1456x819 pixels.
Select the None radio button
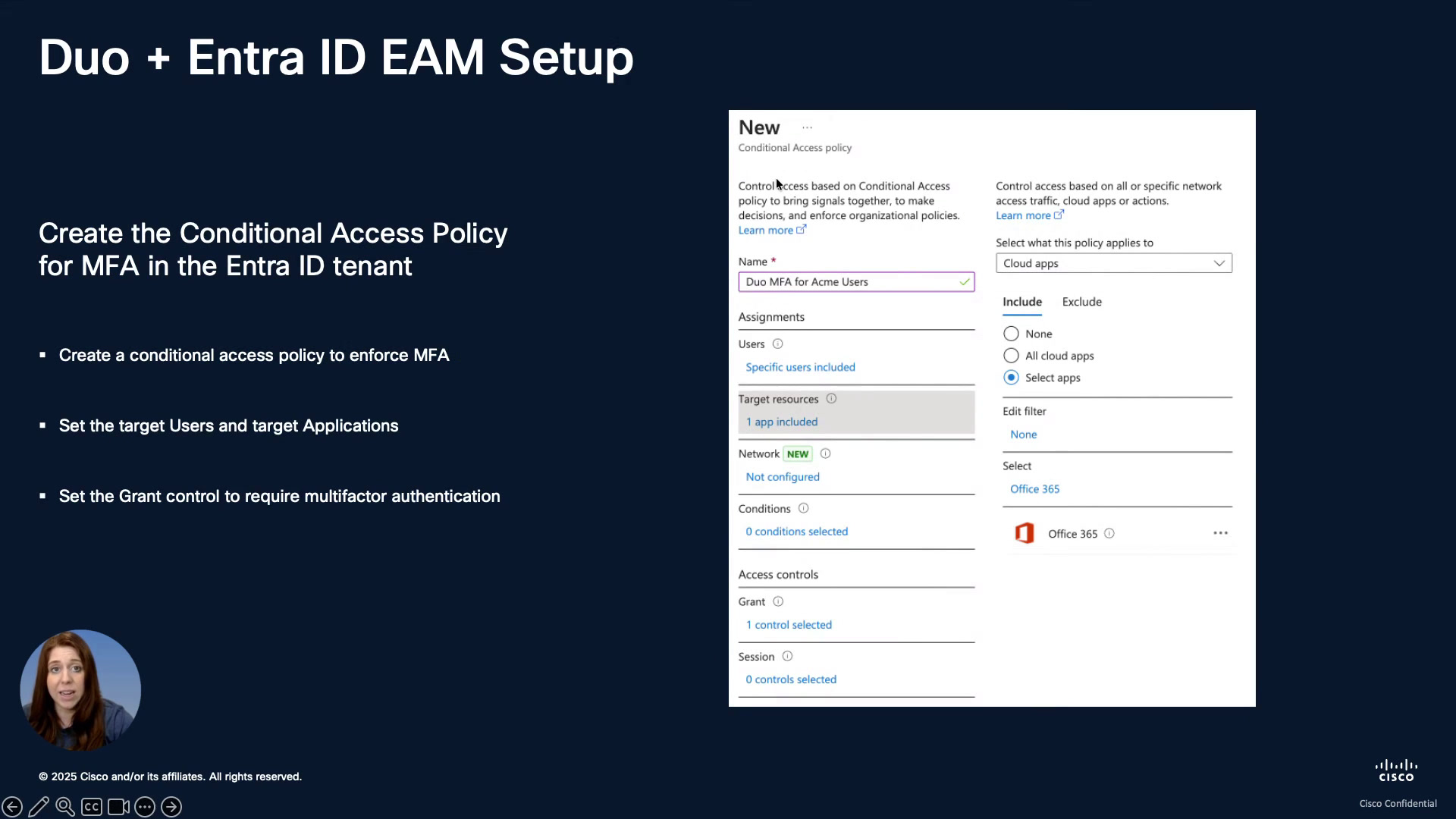[1011, 334]
